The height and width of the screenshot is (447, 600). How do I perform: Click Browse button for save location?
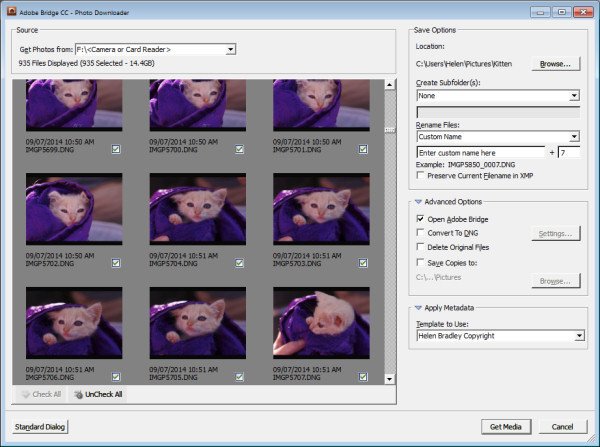[555, 63]
